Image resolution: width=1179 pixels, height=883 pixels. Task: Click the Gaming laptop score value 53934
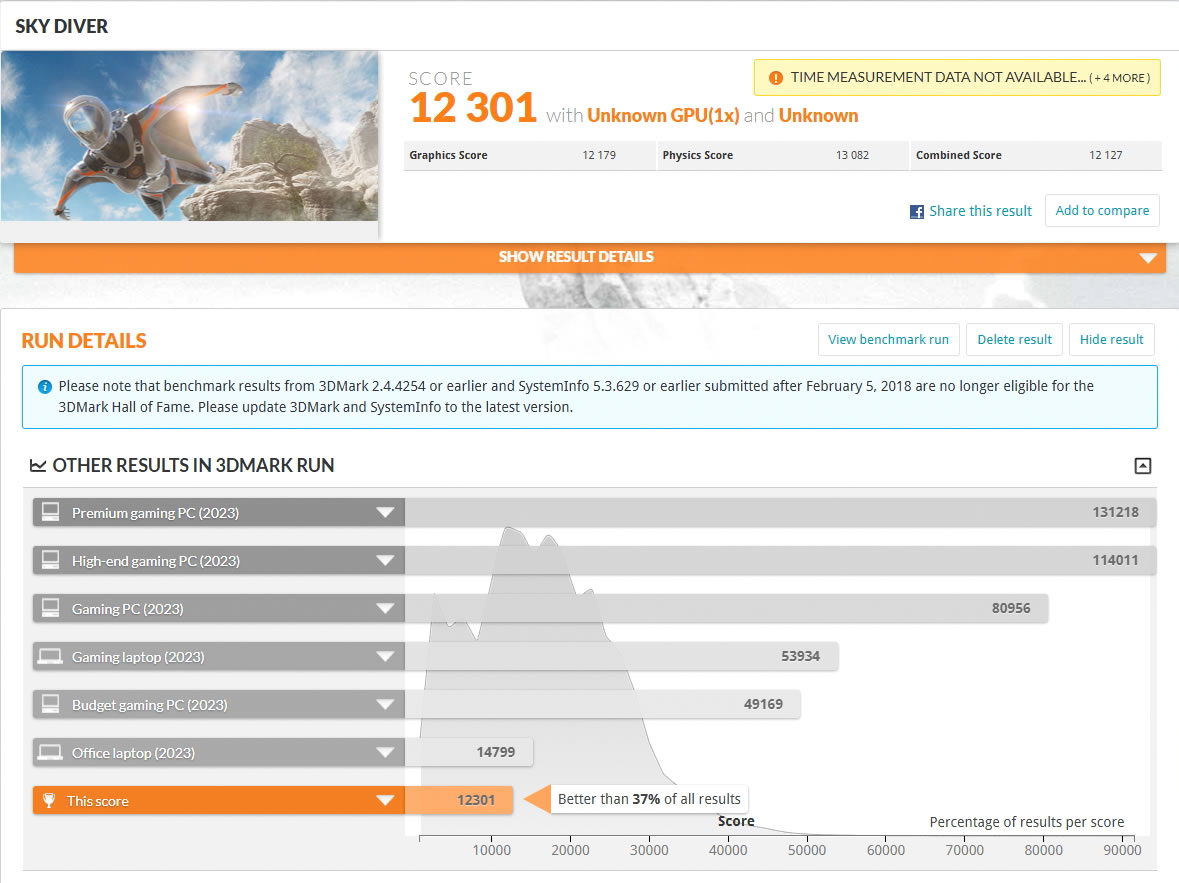(800, 656)
